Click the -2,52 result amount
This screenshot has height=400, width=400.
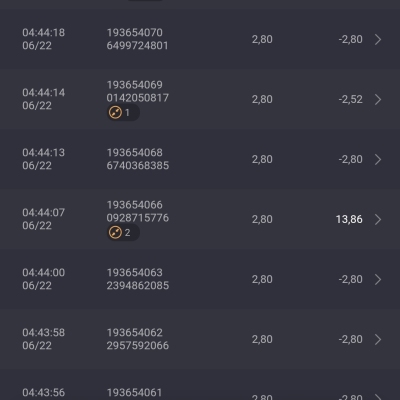tap(351, 99)
